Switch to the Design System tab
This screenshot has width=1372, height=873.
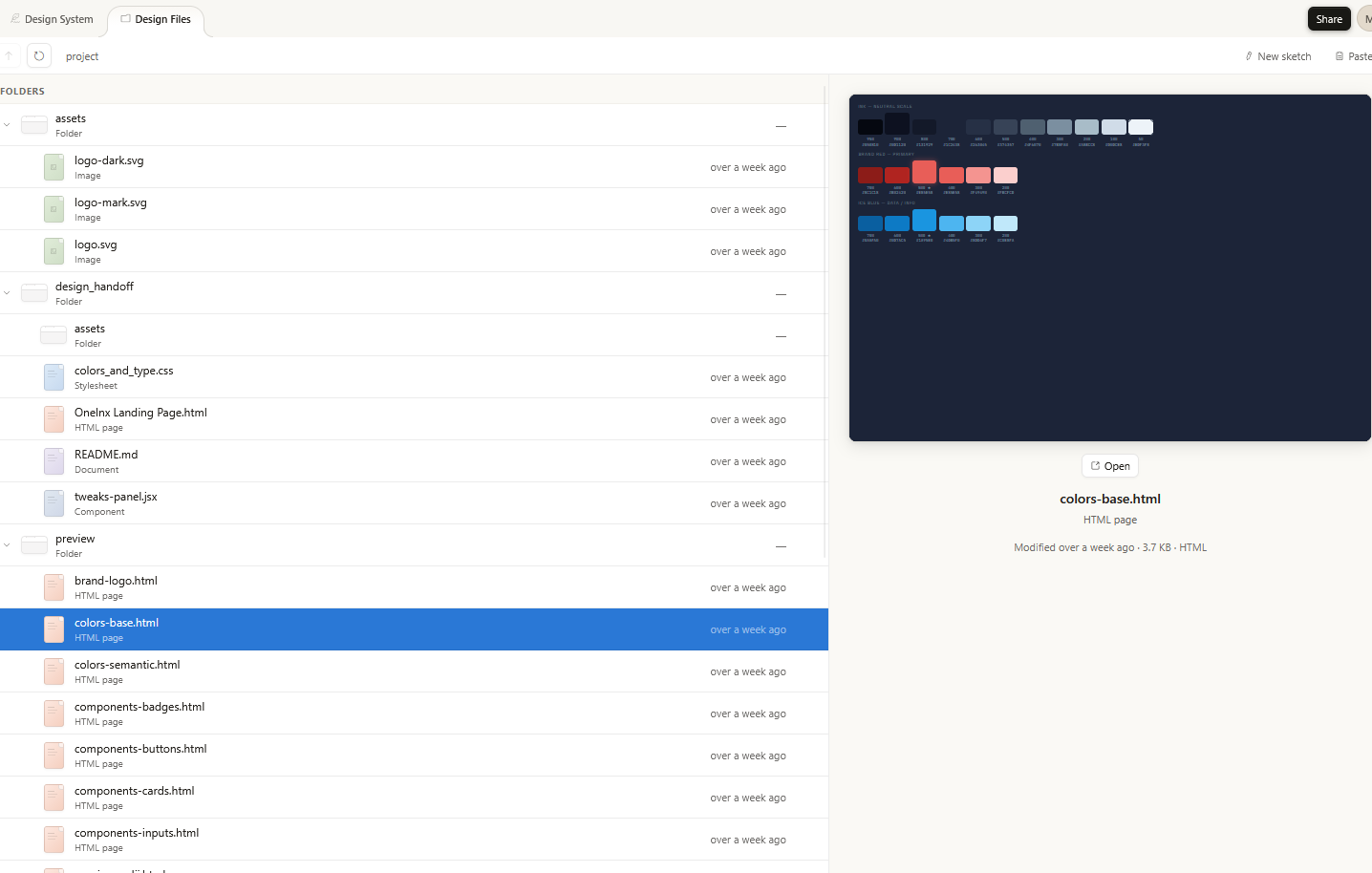click(x=52, y=19)
